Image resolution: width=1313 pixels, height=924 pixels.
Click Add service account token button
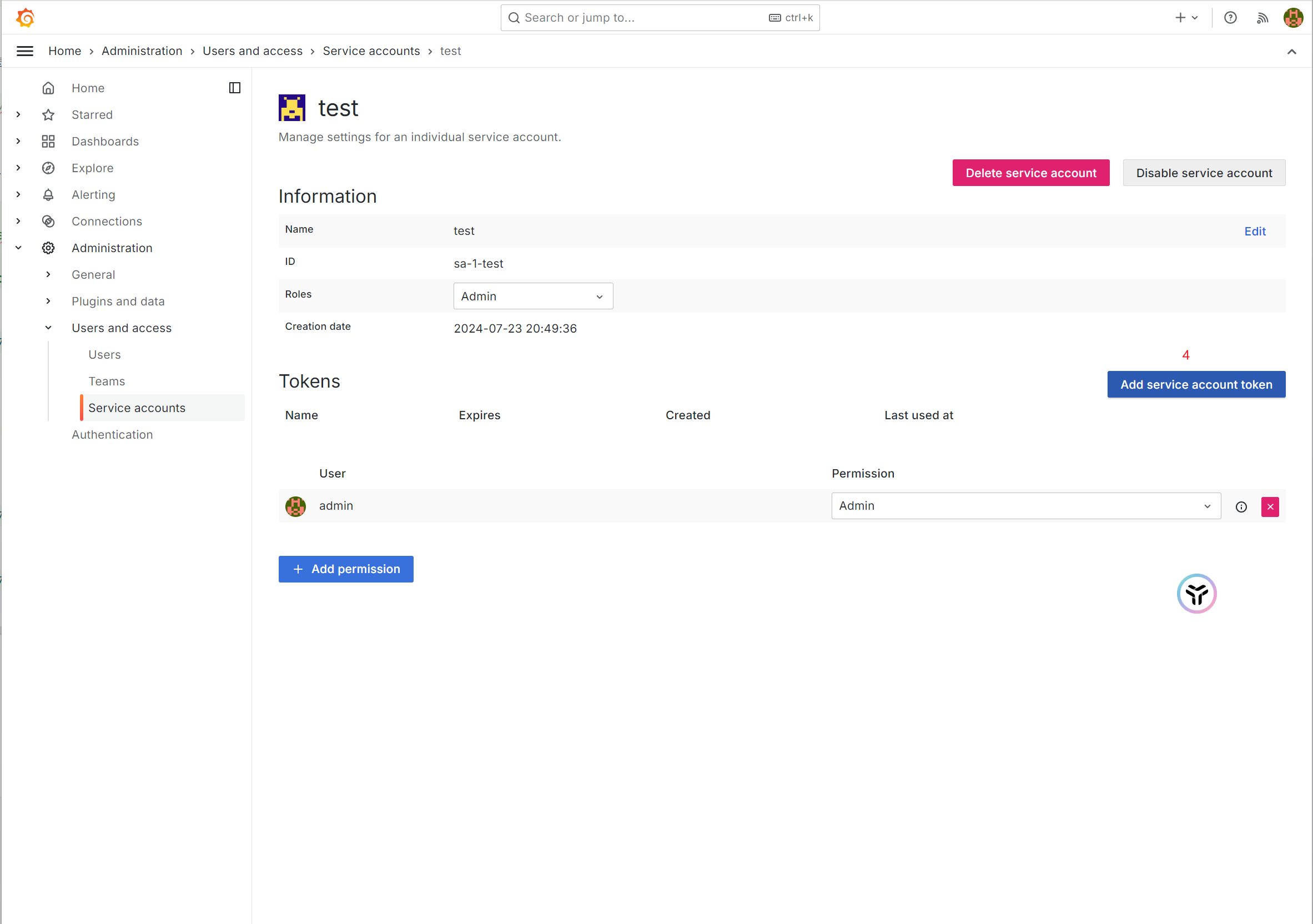coord(1196,384)
